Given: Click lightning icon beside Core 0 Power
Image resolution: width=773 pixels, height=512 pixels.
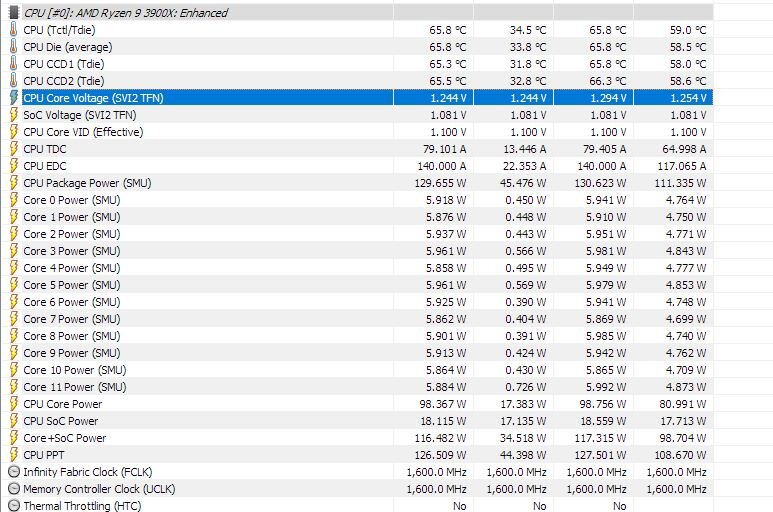Looking at the screenshot, I should (14, 200).
